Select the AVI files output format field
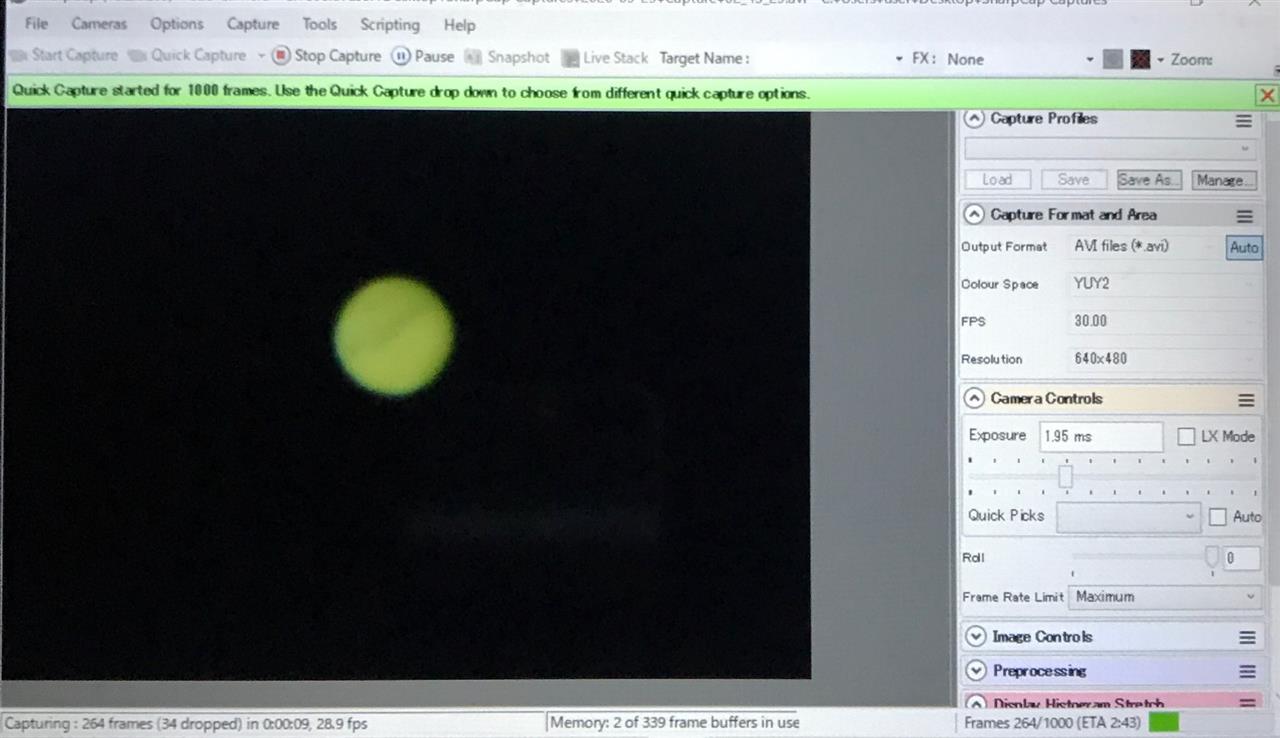Viewport: 1280px width, 738px height. [1145, 246]
